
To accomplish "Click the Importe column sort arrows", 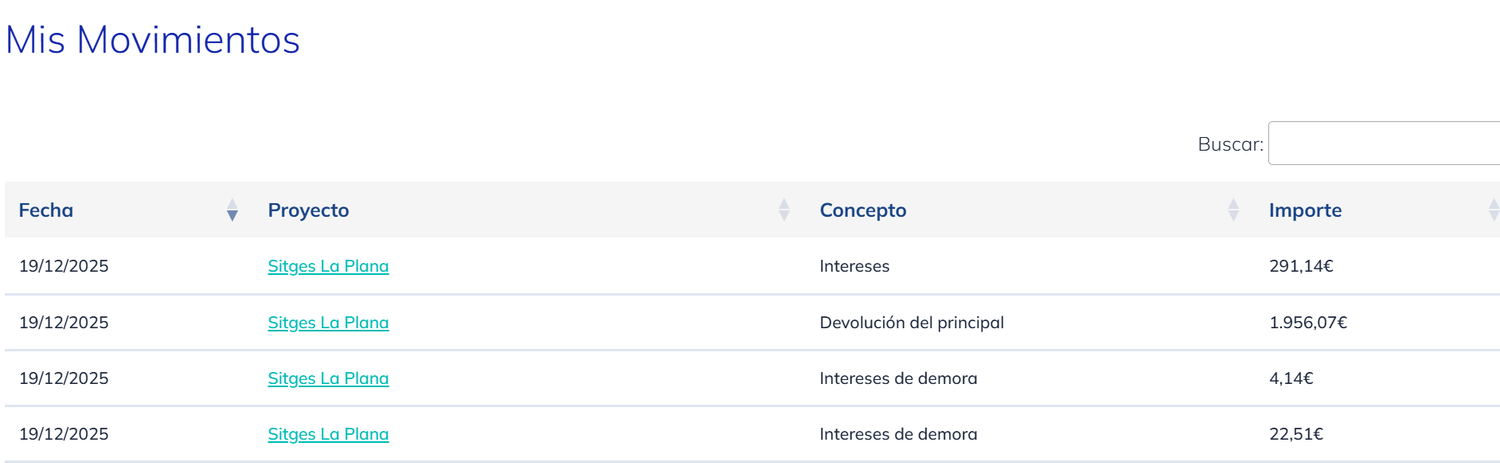I will [1493, 210].
